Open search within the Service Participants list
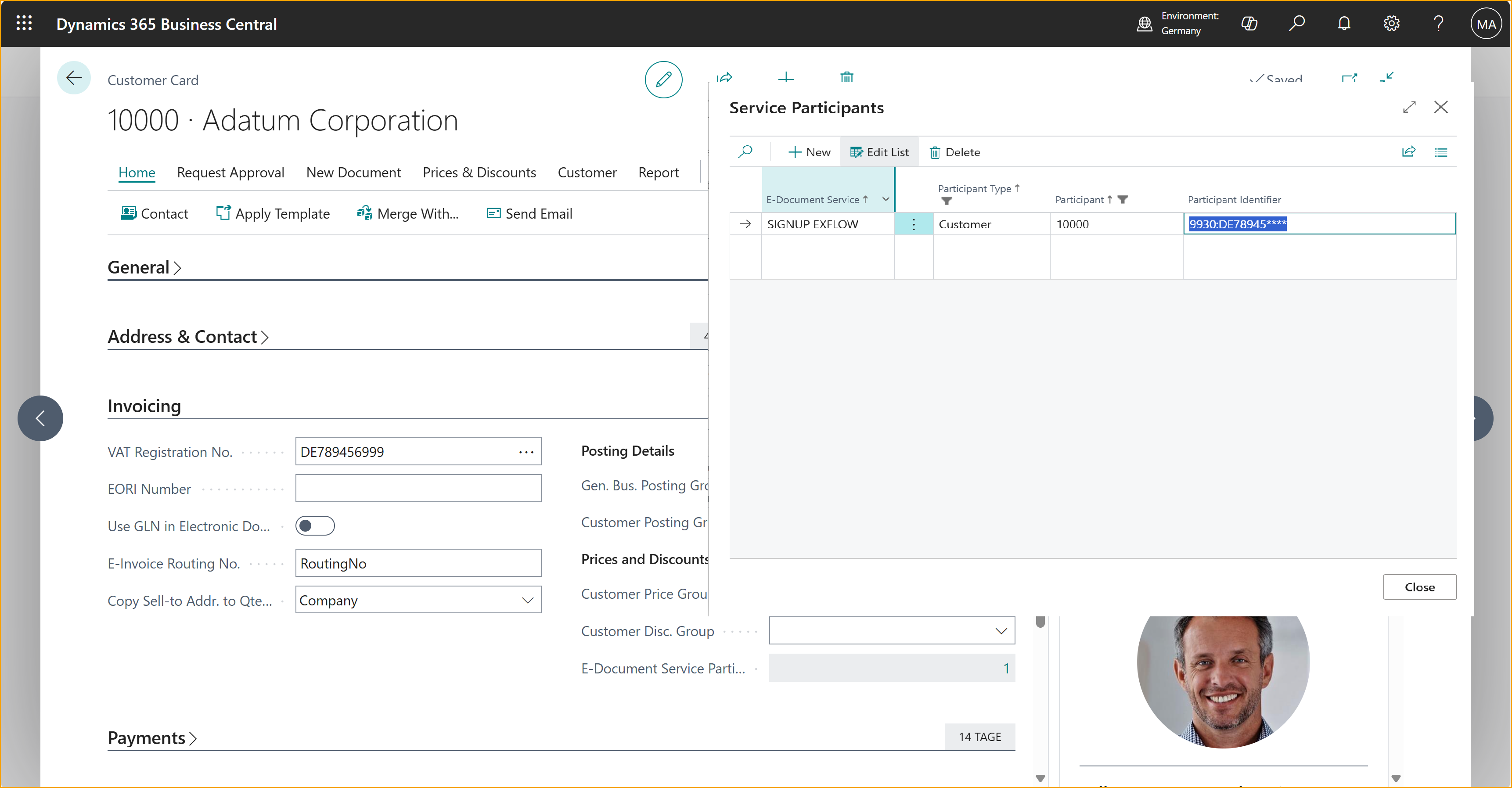This screenshot has height=788, width=1512. (746, 152)
